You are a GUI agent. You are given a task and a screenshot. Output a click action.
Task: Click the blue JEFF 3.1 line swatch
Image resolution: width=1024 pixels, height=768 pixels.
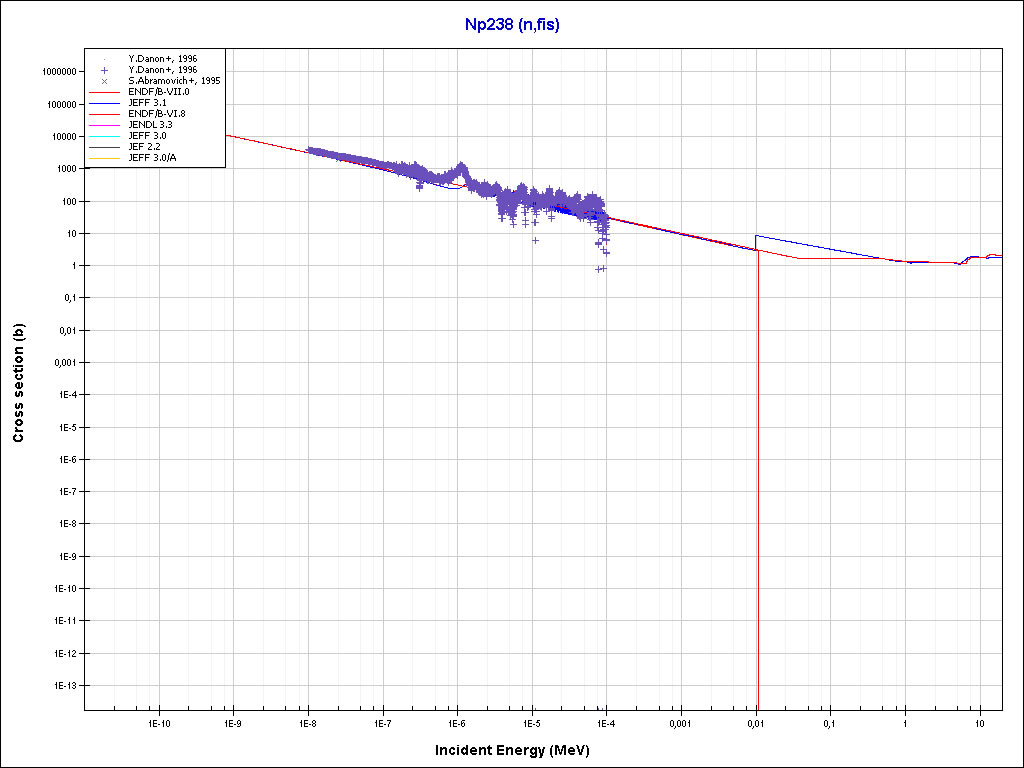104,103
